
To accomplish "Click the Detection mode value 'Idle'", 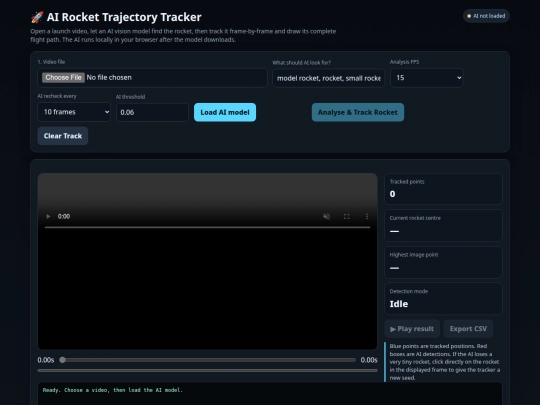I will [x=399, y=304].
